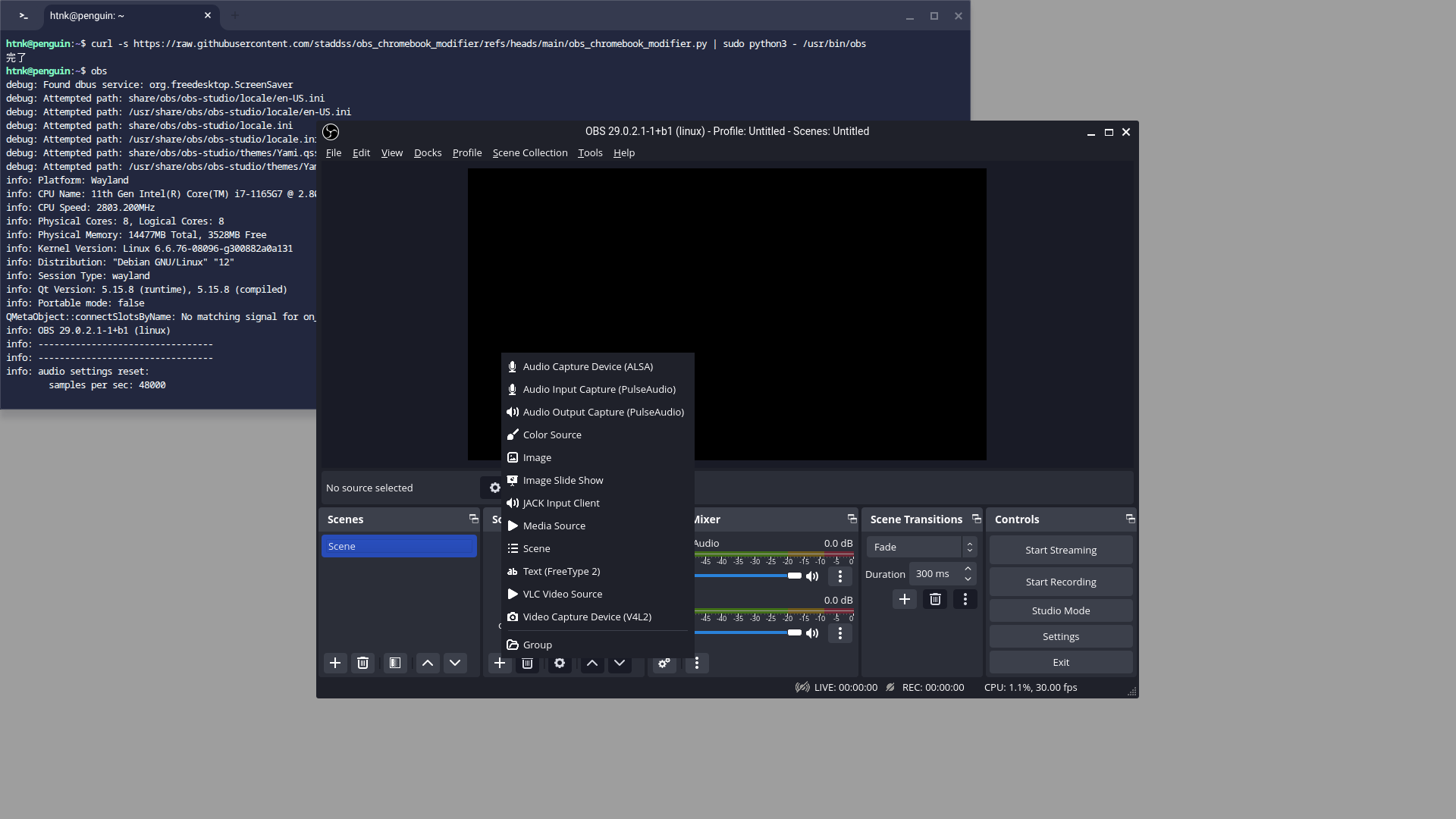Select the Scene entry in scenes list
Screen dimensions: 1456x819
pos(399,546)
